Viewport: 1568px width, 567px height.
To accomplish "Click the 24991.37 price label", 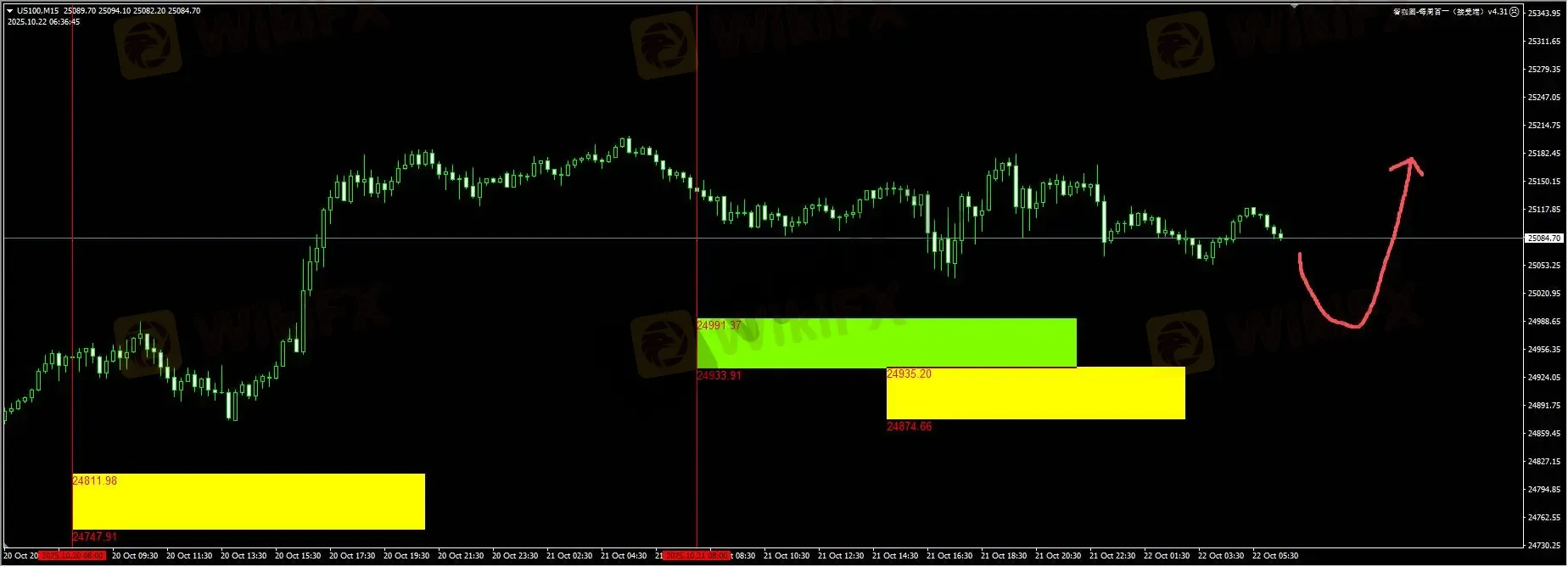I will pyautogui.click(x=720, y=325).
